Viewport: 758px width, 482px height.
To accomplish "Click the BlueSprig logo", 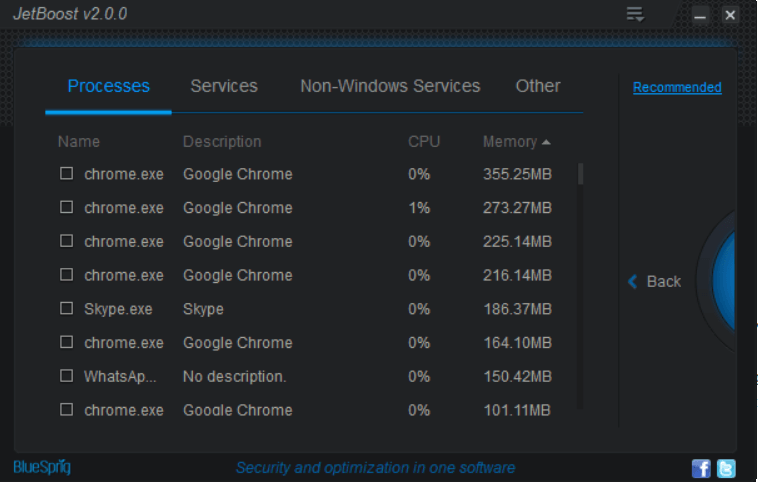I will click(x=42, y=467).
